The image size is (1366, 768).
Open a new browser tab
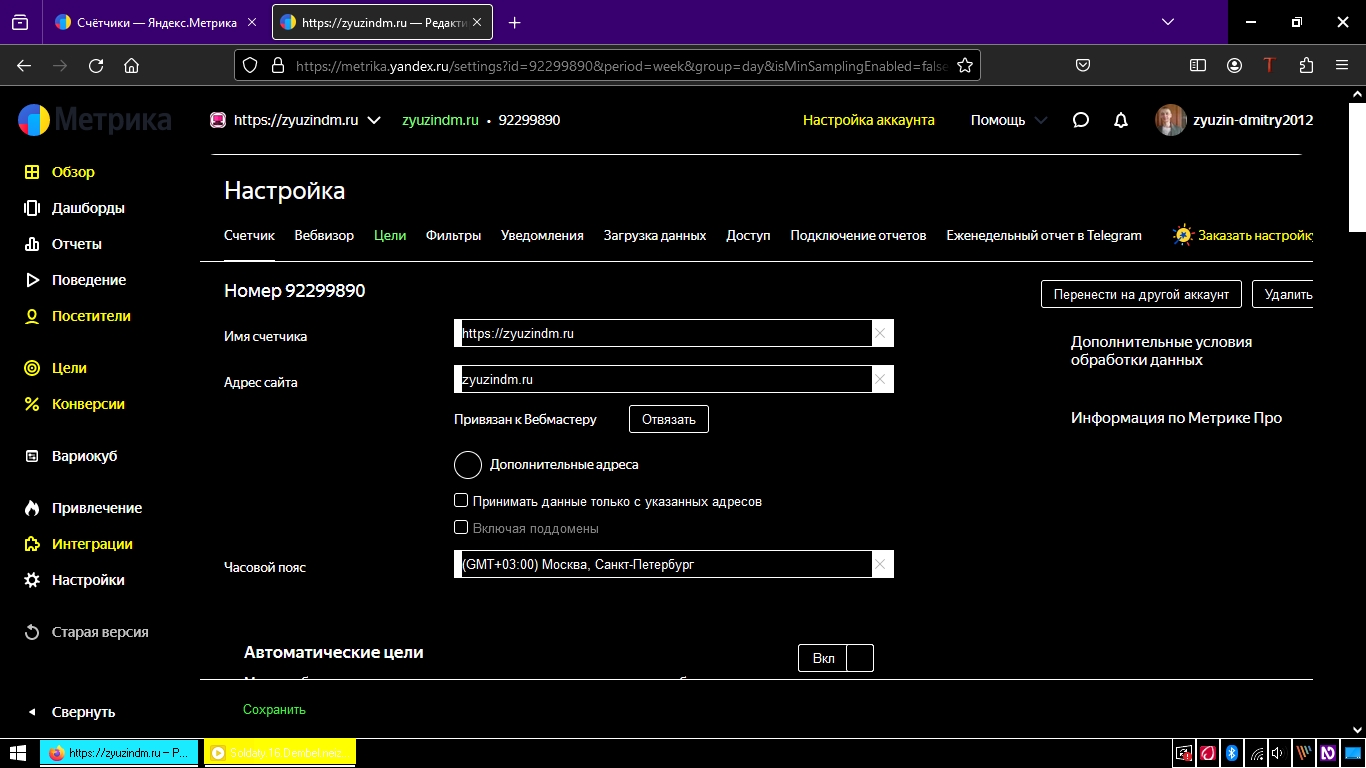pos(514,22)
